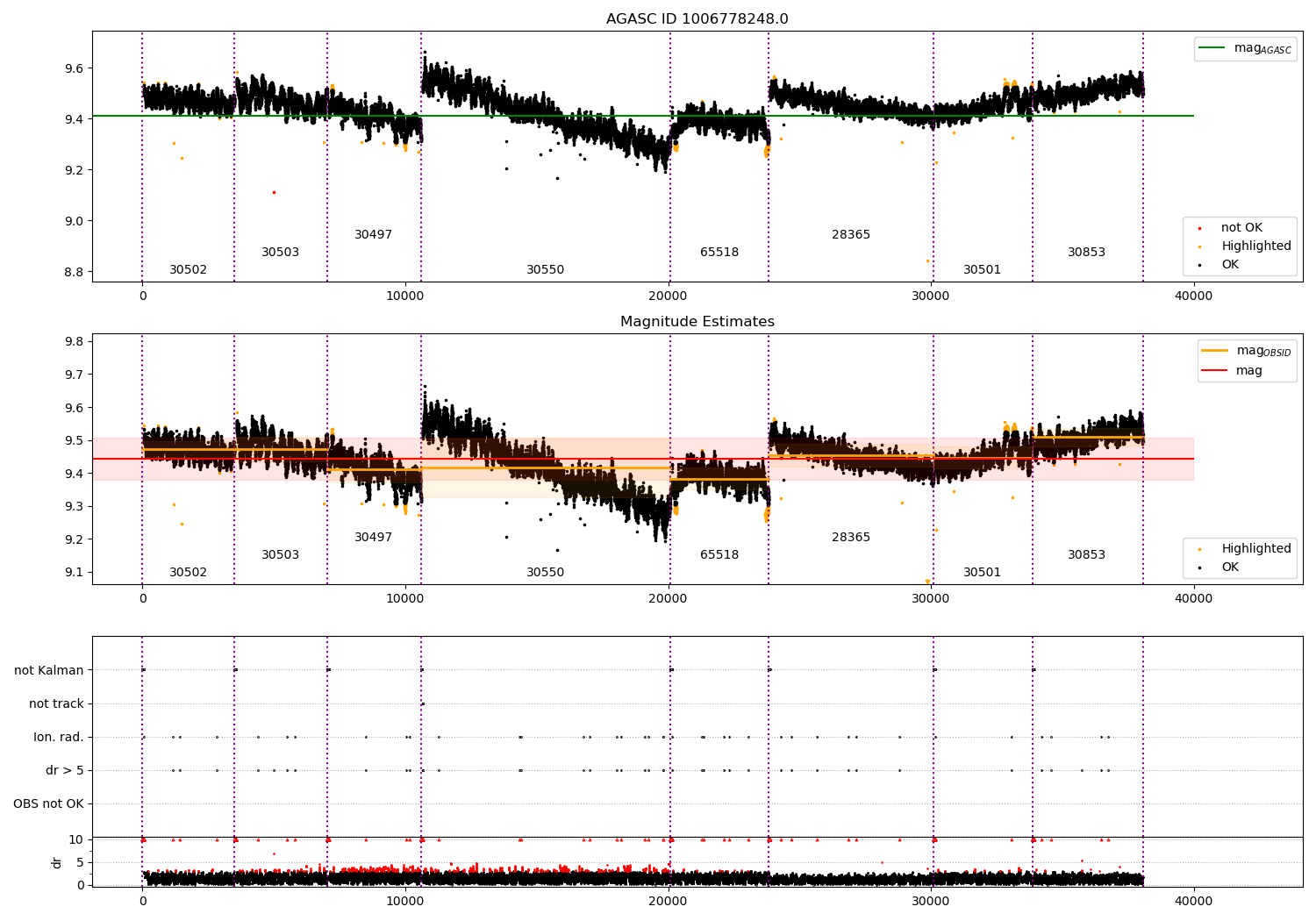This screenshot has height=921, width=1316.
Task: Click the "not Kalman" axis label
Action: [49, 671]
